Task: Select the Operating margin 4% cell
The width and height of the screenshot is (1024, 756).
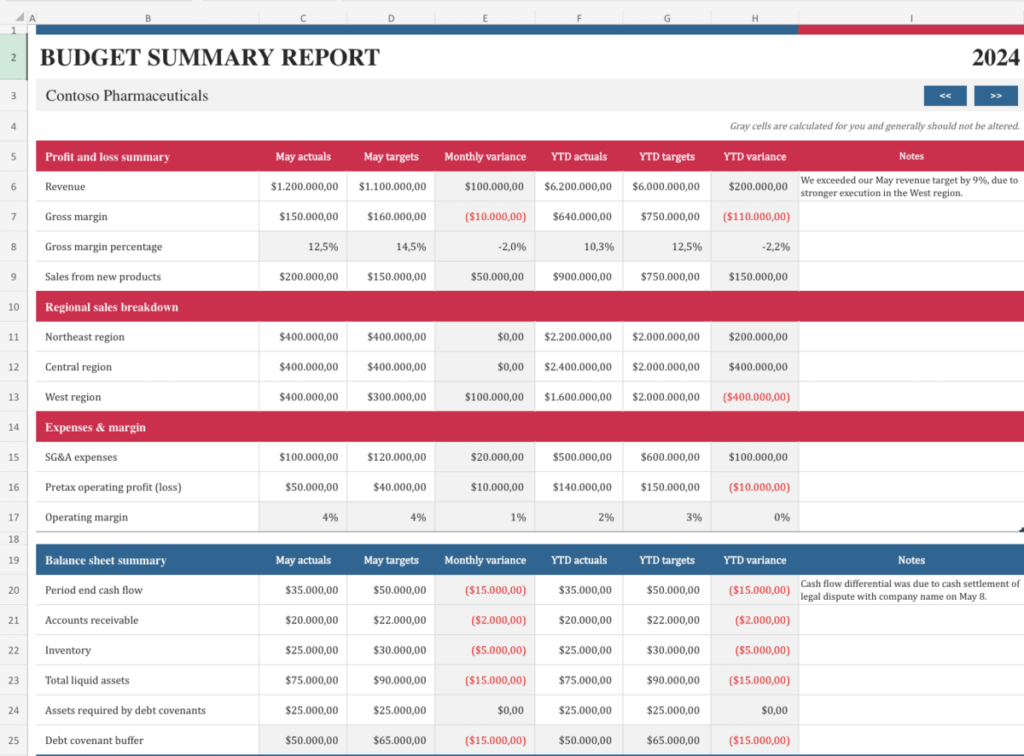Action: tap(303, 517)
